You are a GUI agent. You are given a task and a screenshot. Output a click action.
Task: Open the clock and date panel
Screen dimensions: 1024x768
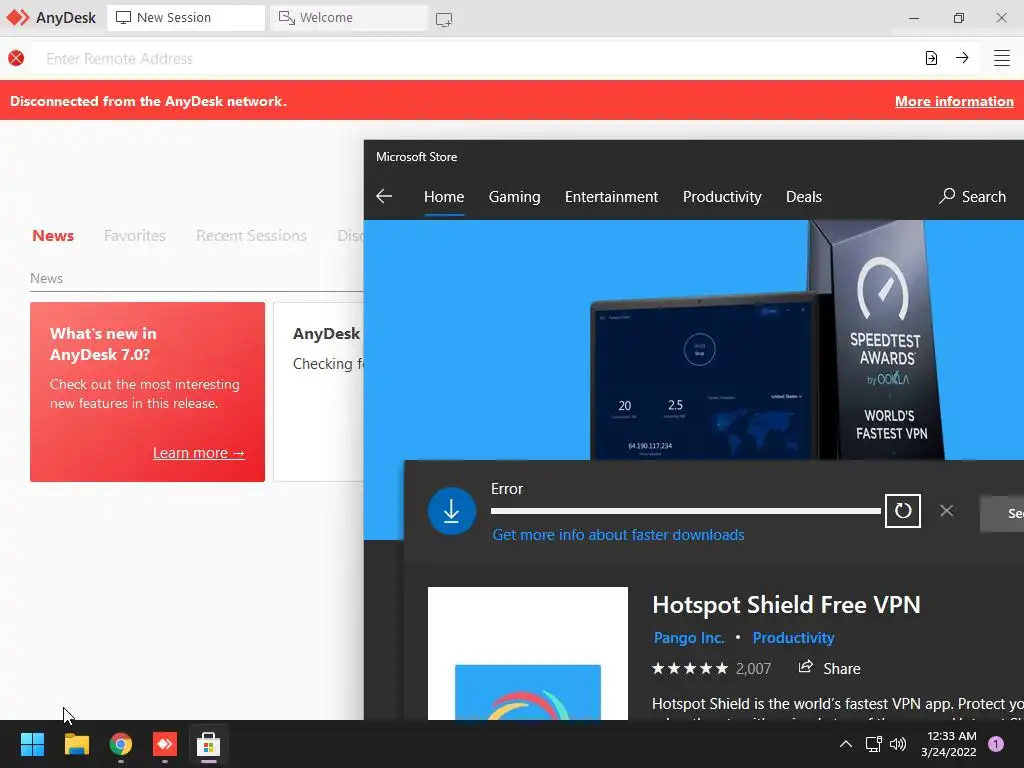948,744
